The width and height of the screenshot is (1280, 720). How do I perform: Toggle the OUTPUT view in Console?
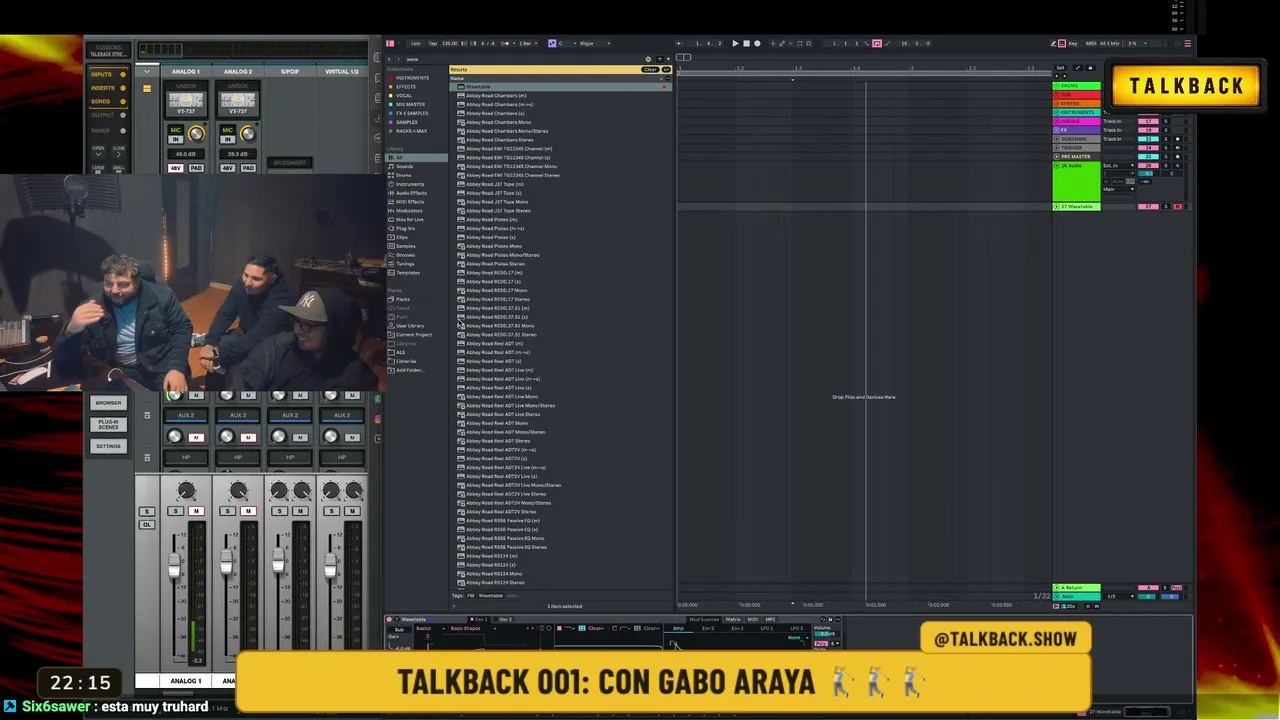click(106, 115)
